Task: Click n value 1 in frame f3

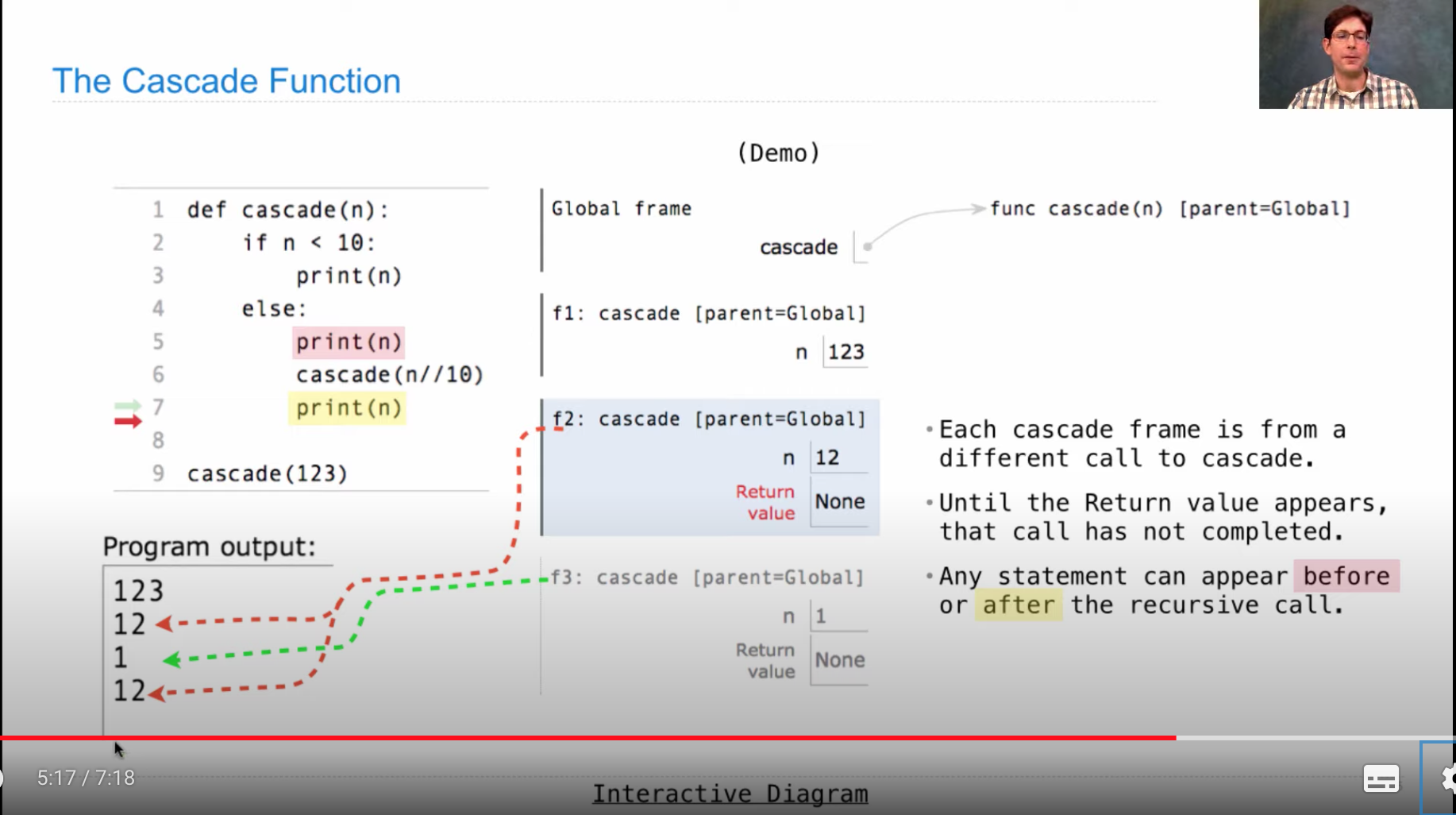Action: click(821, 616)
